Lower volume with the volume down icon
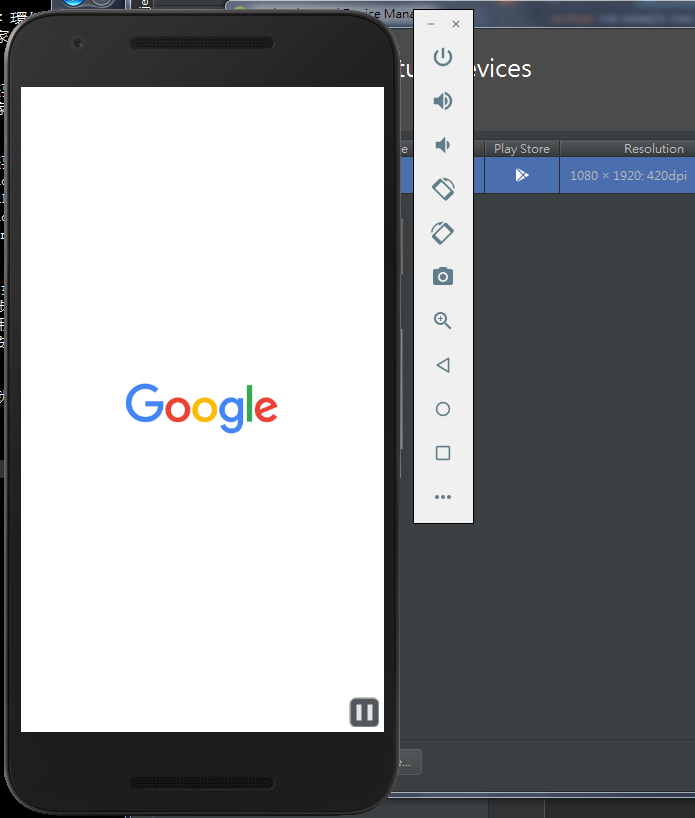695x818 pixels. point(443,145)
